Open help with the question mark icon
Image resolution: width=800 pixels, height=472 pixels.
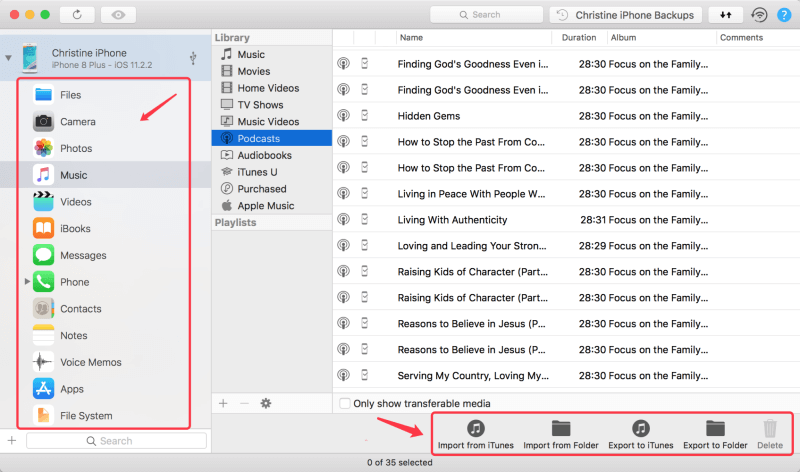coord(784,15)
